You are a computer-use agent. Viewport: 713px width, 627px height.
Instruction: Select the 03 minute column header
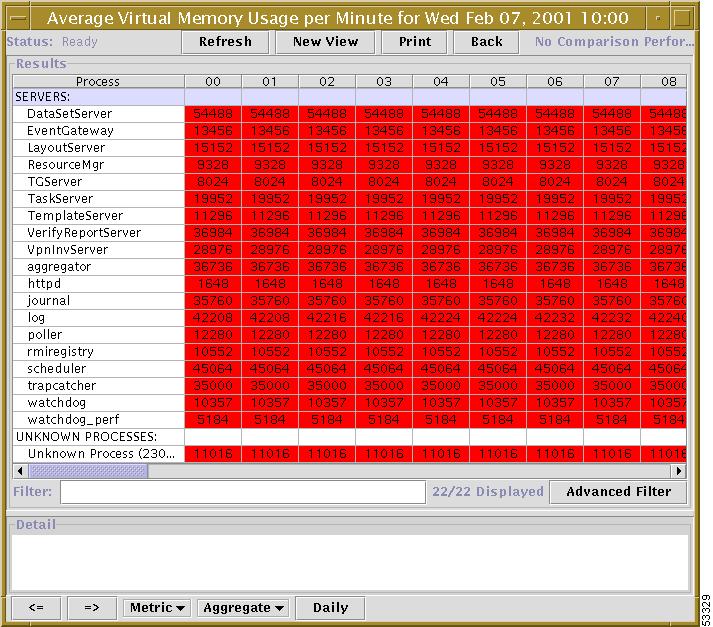(384, 81)
